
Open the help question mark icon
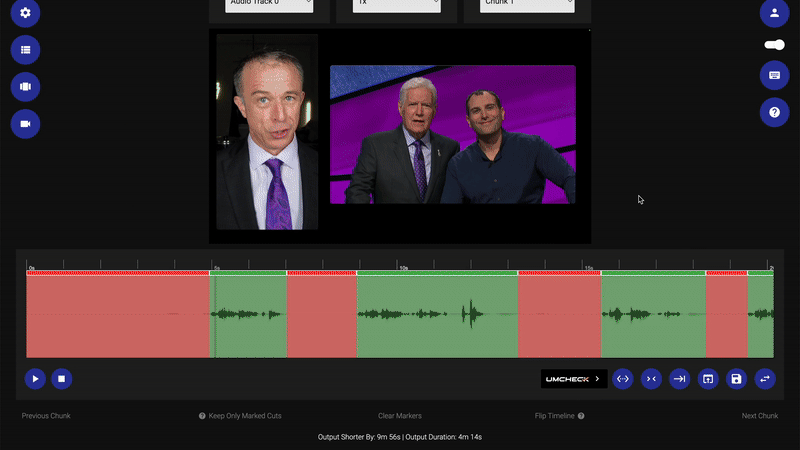click(774, 112)
